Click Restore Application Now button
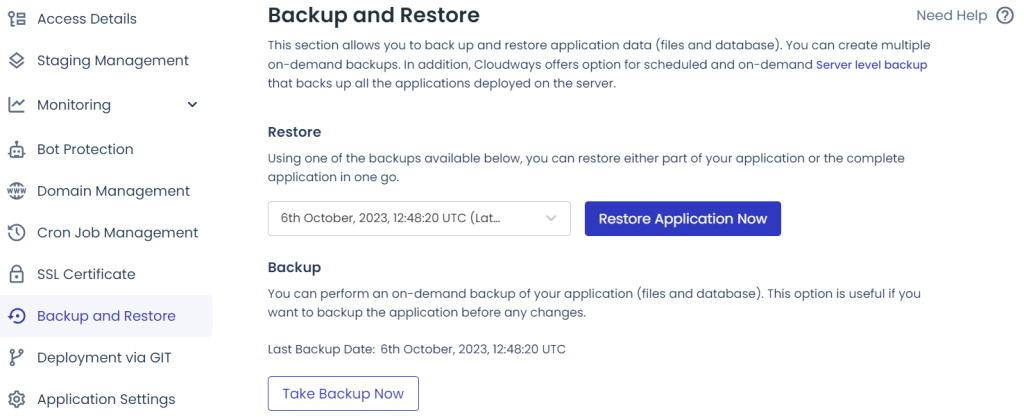1024x420 pixels. tap(682, 219)
